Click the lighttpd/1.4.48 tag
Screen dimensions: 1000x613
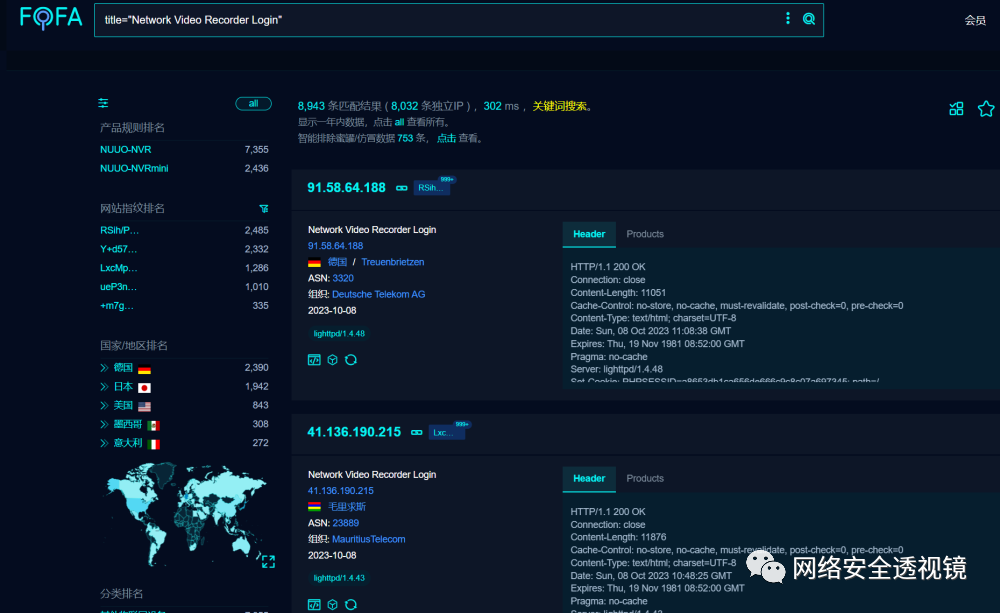coord(339,334)
